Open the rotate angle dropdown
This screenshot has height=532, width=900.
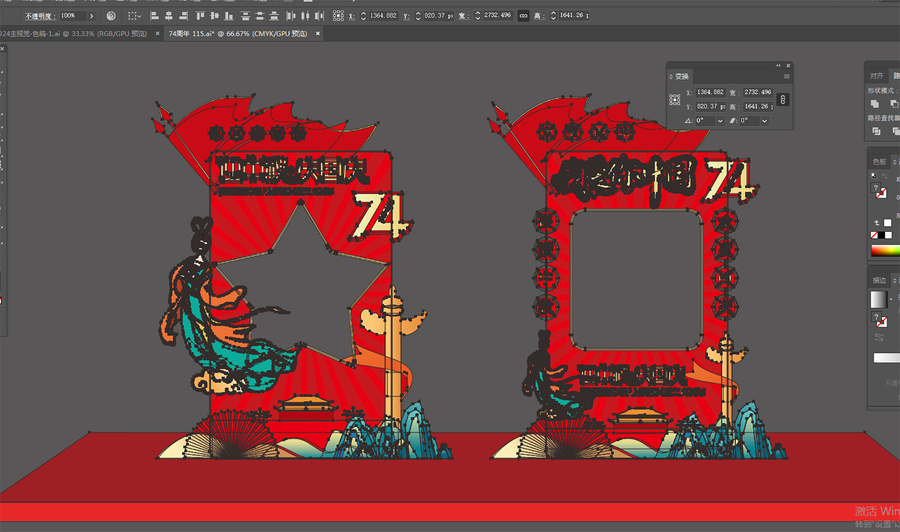720,121
